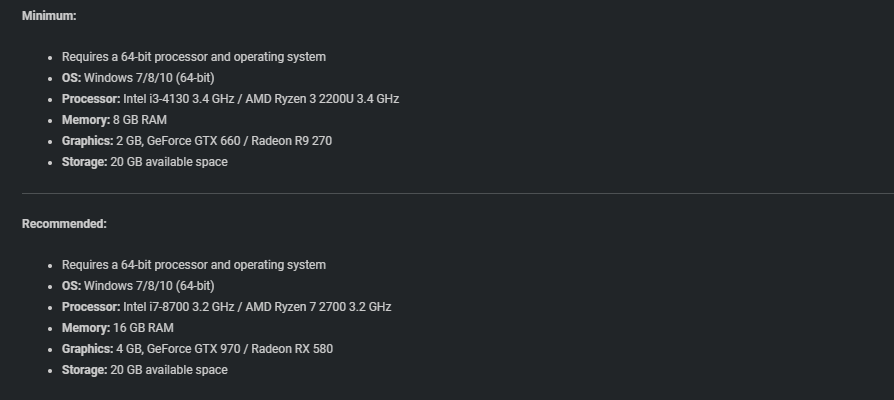894x400 pixels.
Task: Click the Radeon RX 580 text
Action: point(292,349)
